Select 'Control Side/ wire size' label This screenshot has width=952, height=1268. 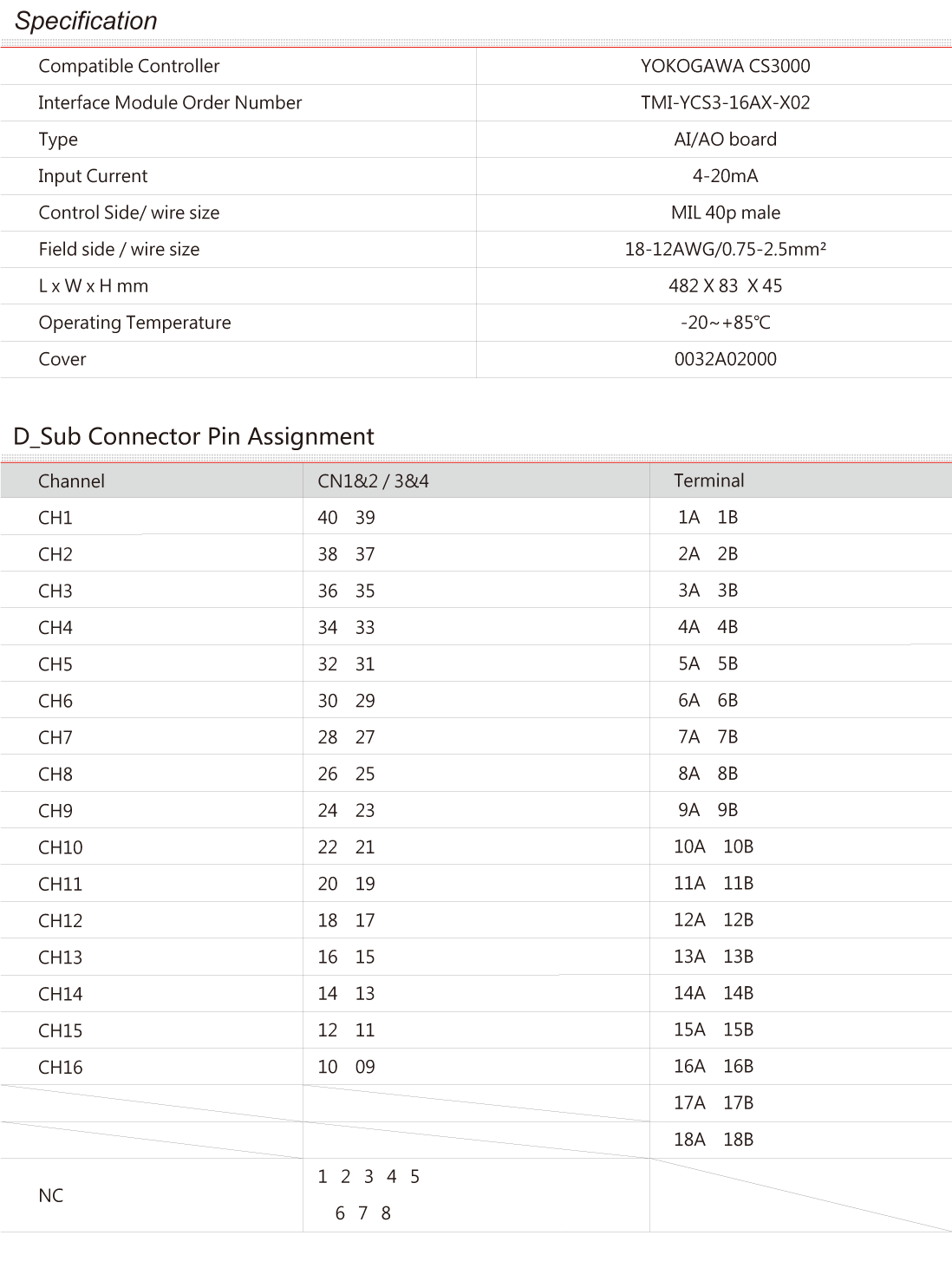pyautogui.click(x=129, y=212)
